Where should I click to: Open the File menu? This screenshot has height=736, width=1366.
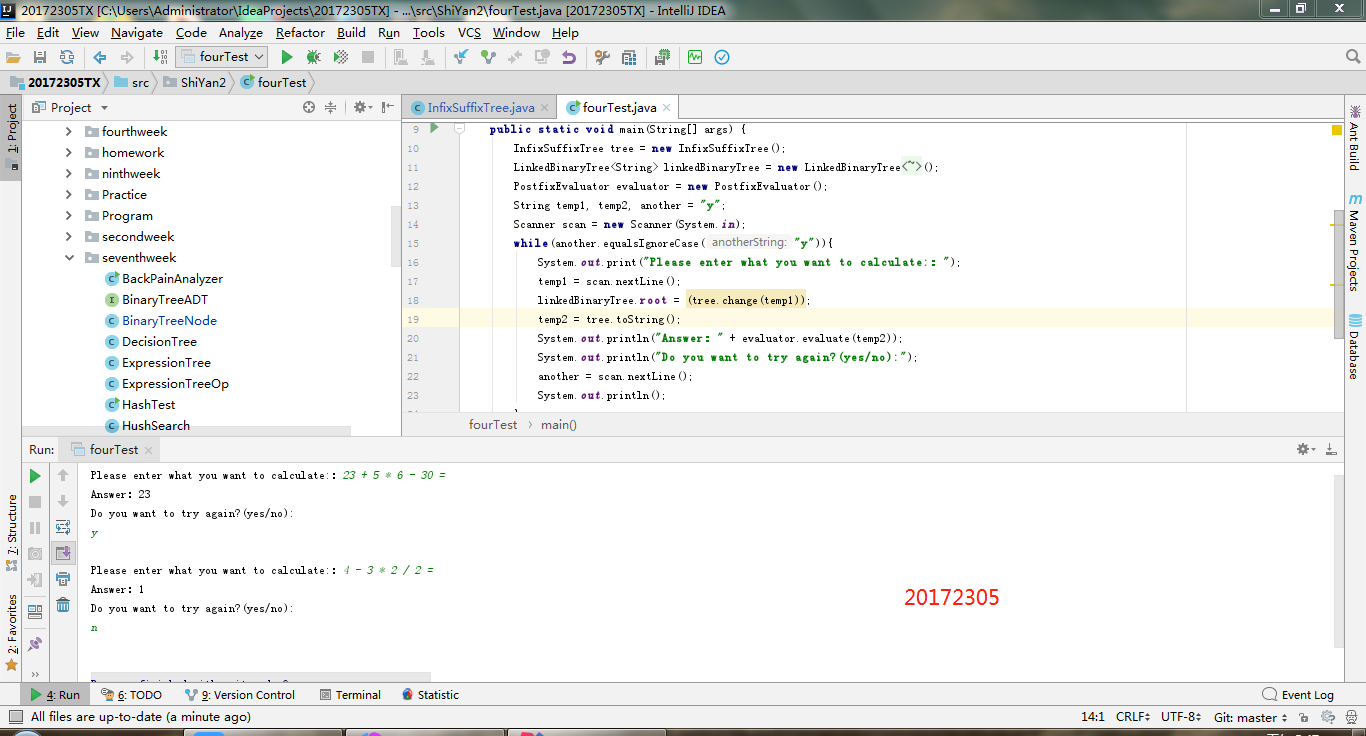(15, 32)
